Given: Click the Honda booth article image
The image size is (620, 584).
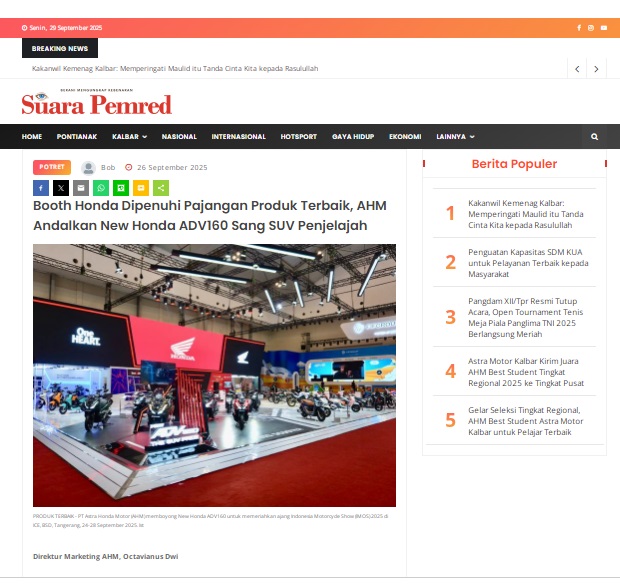Looking at the screenshot, I should coord(214,375).
